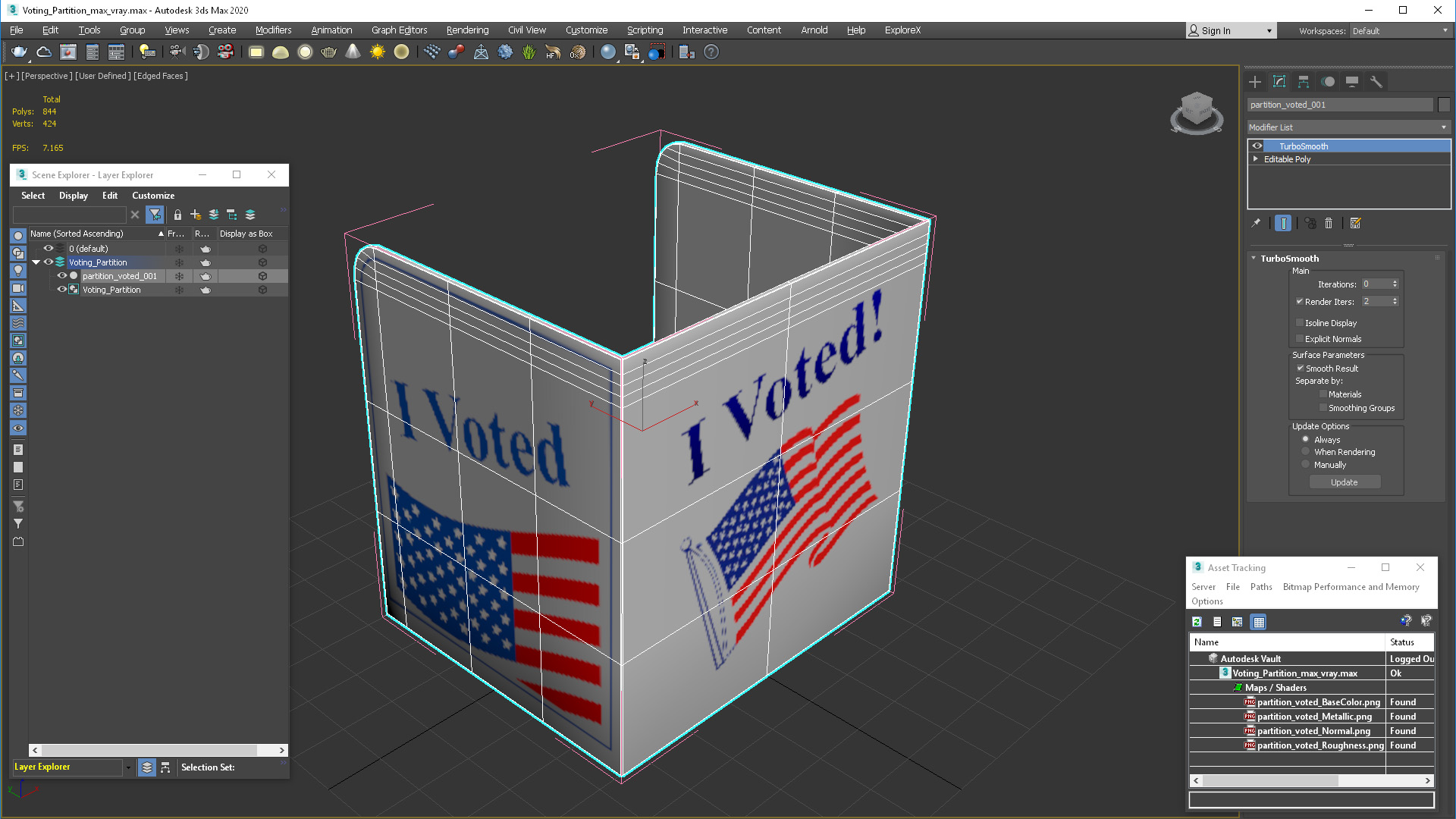
Task: Click the object name field partition_voted_001
Action: pos(1340,105)
